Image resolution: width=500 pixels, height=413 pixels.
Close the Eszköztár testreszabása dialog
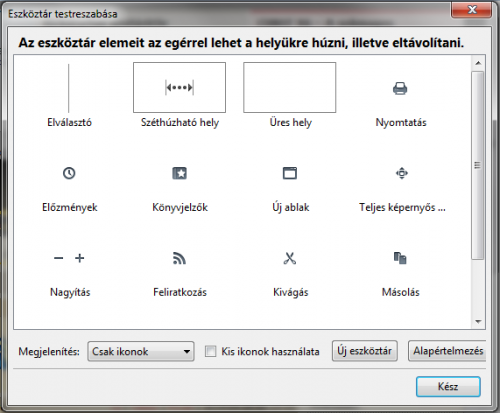pos(471,10)
